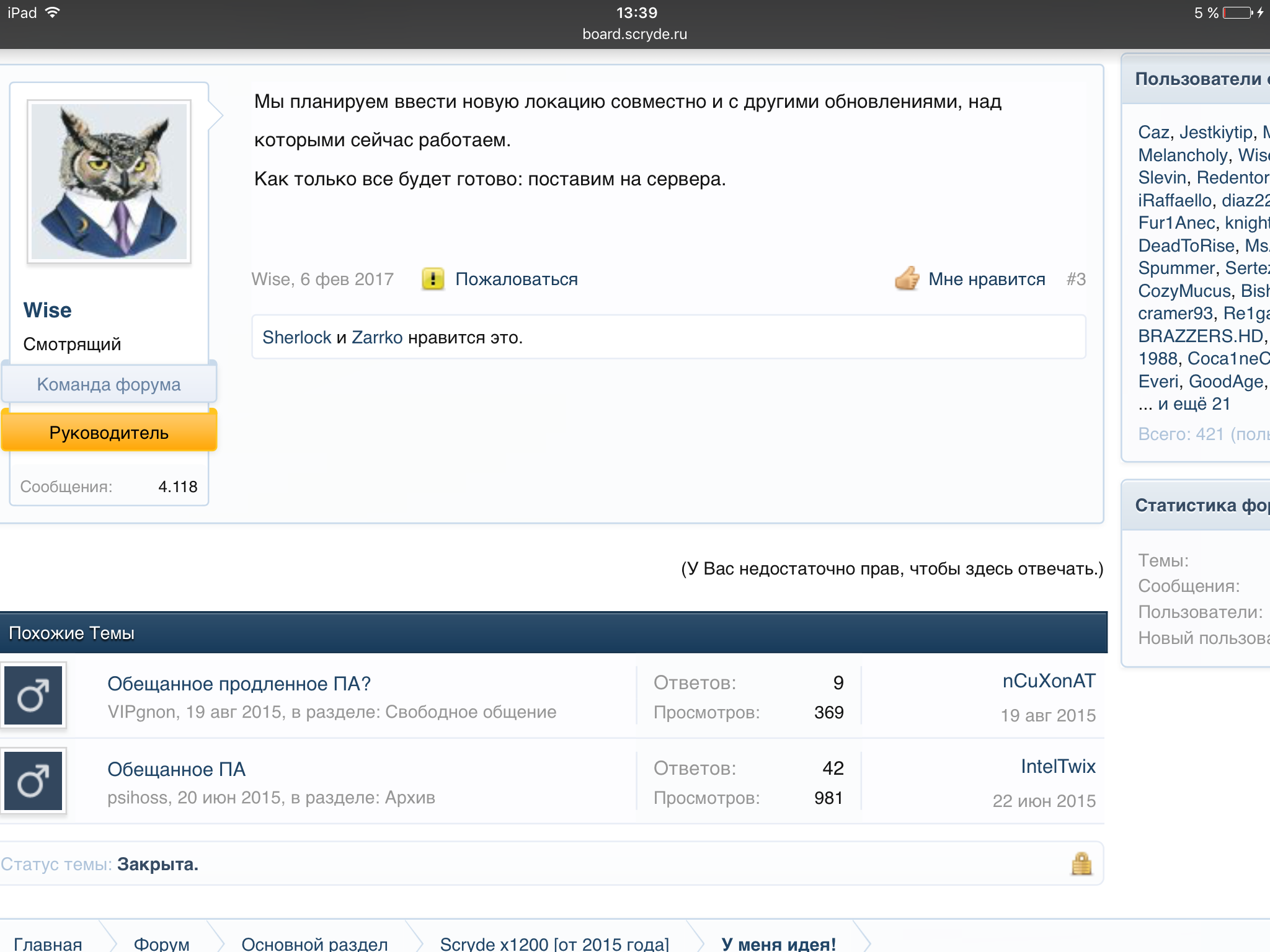The height and width of the screenshot is (952, 1270).
Task: Go to Главная breadcrumb
Action: click(48, 944)
